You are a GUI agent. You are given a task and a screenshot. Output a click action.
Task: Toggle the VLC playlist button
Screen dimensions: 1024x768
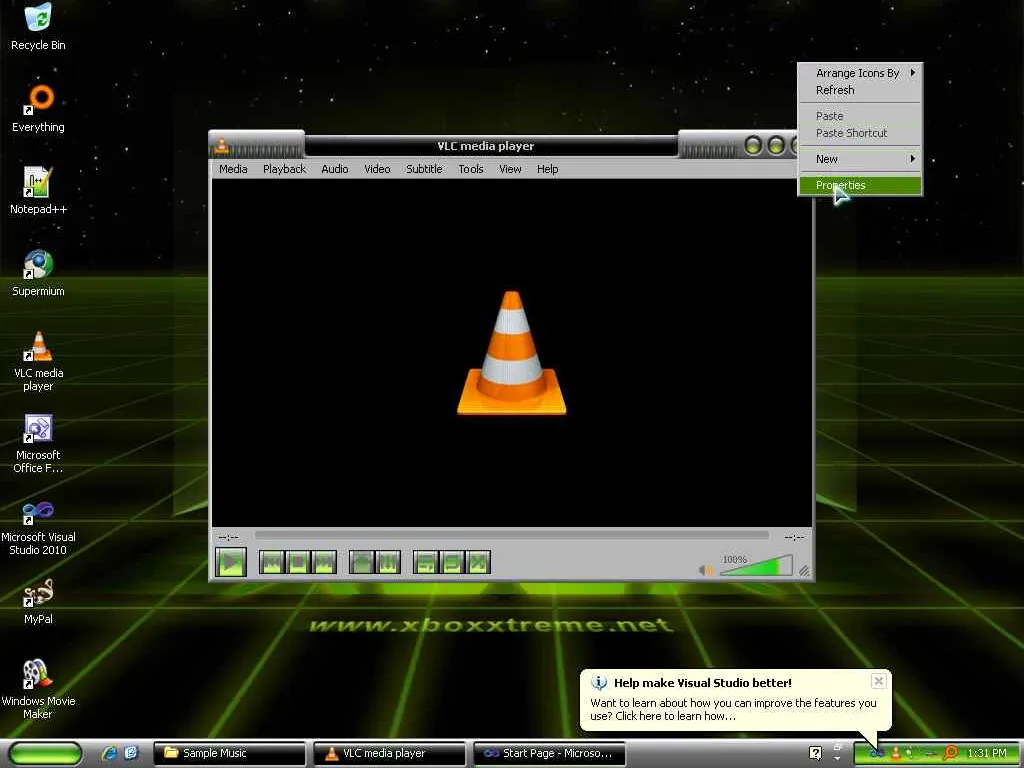tap(426, 562)
